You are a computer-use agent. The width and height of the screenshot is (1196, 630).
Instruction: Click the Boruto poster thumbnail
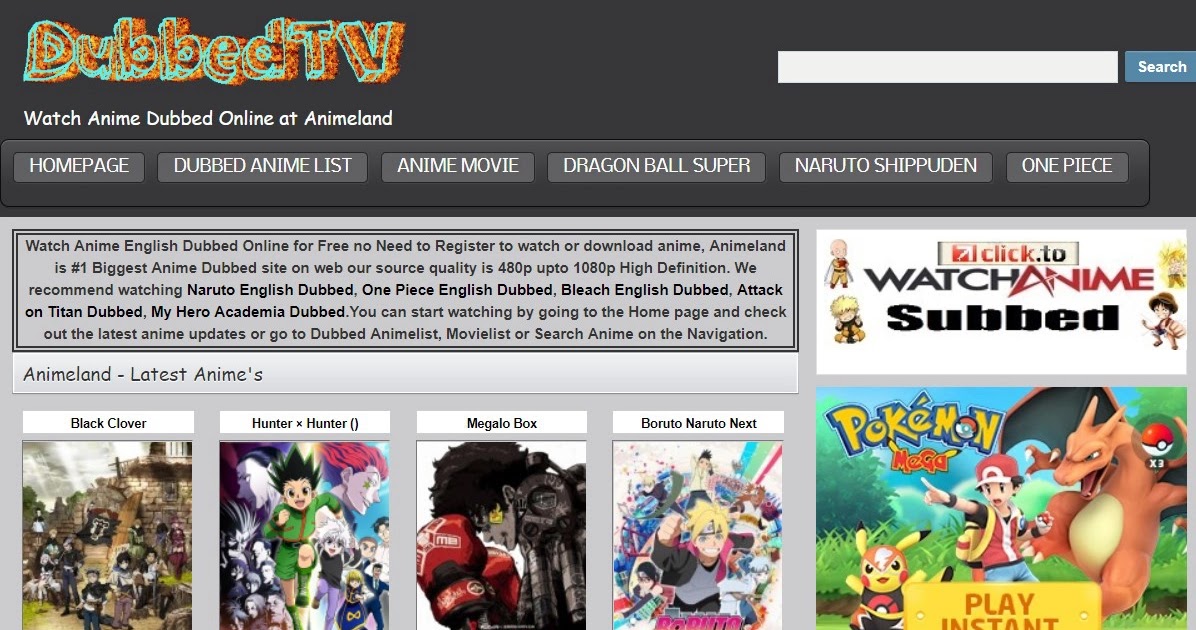tap(698, 535)
